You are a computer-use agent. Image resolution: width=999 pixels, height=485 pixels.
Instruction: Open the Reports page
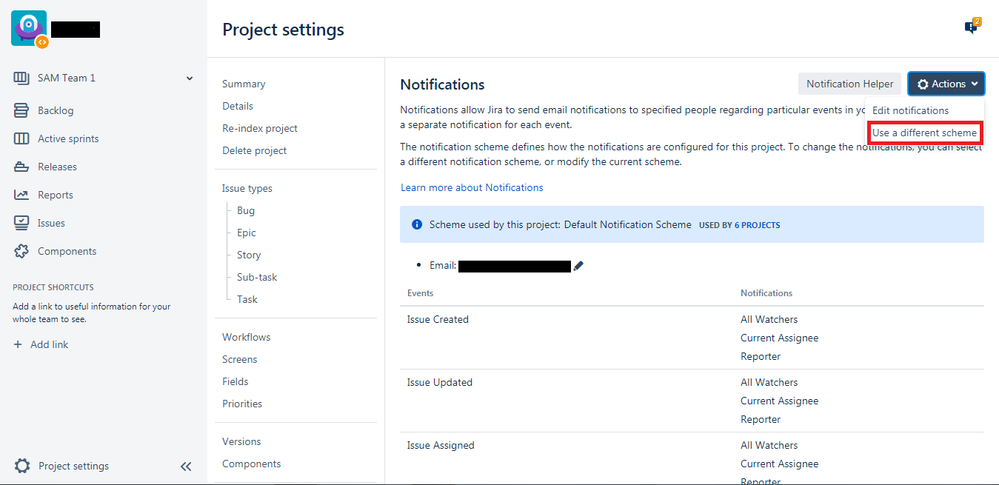55,195
